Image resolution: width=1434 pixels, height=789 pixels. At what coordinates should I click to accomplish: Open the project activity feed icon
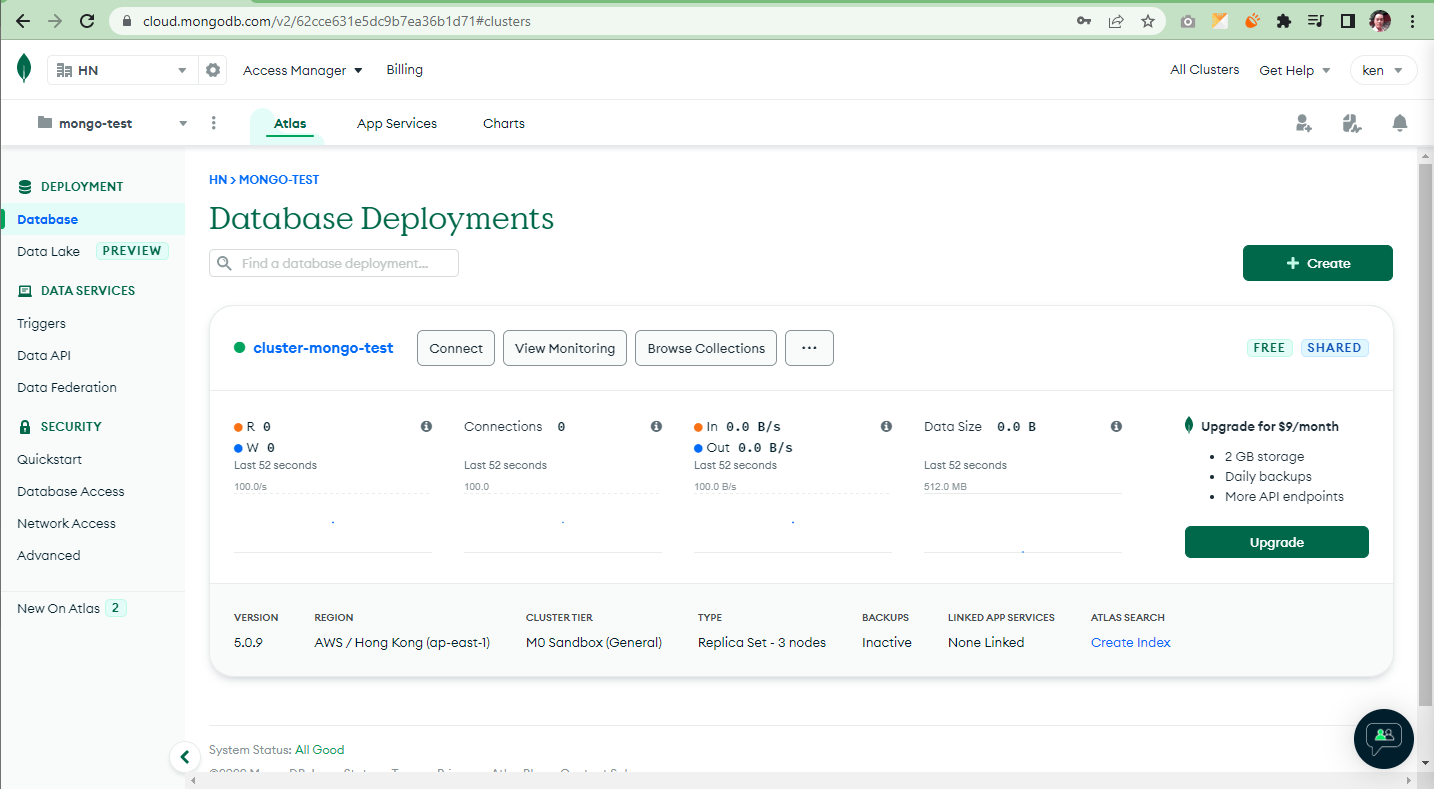click(1352, 123)
